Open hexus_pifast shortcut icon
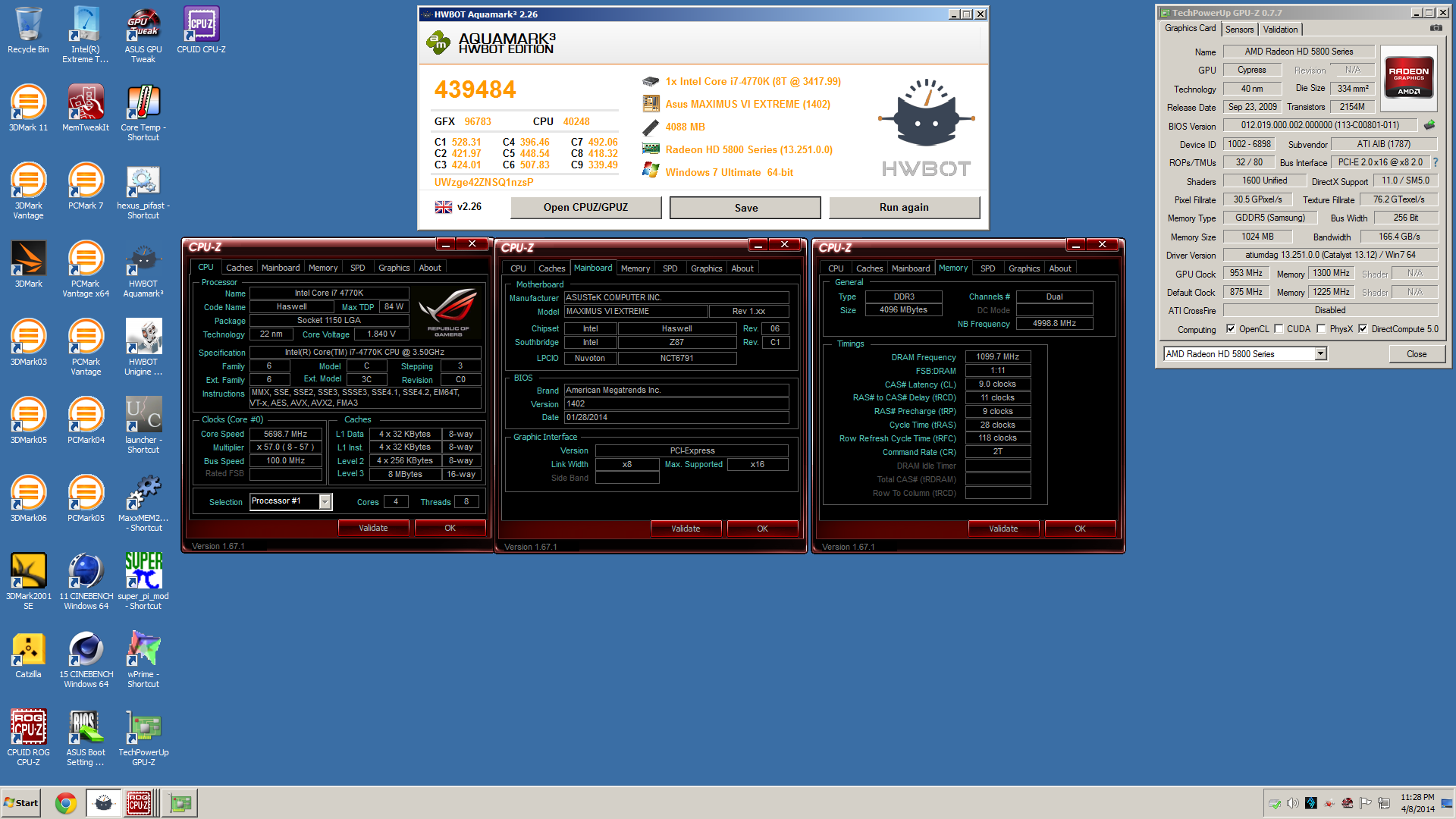This screenshot has width=1456, height=819. pos(143,191)
